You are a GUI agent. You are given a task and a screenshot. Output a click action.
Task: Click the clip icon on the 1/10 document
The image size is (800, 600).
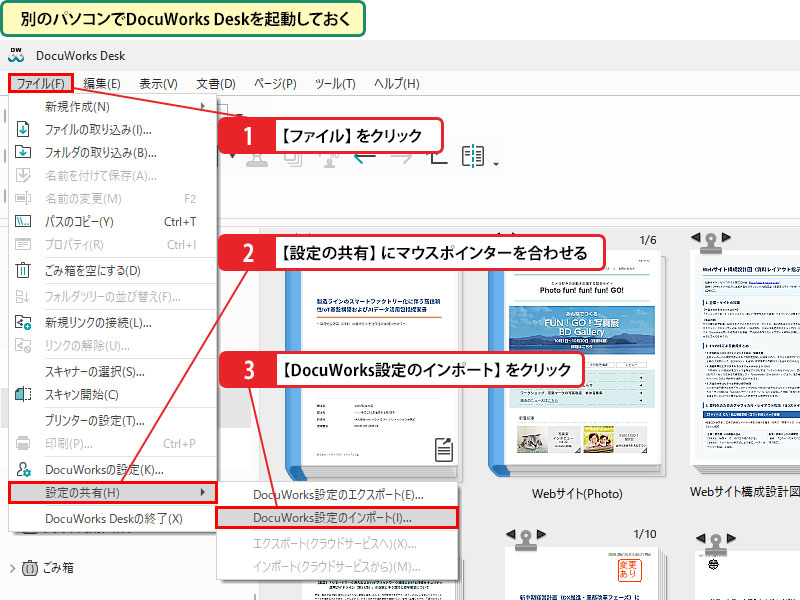click(x=526, y=540)
